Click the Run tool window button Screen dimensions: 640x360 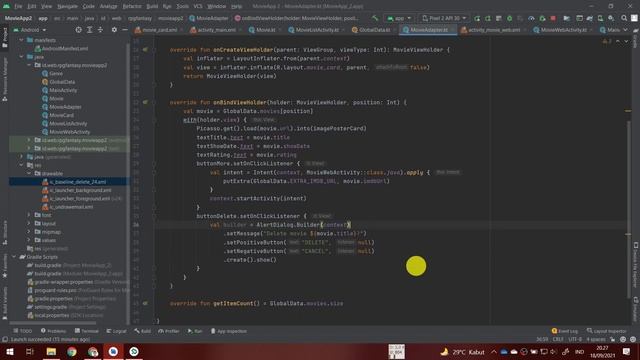[x=195, y=331]
